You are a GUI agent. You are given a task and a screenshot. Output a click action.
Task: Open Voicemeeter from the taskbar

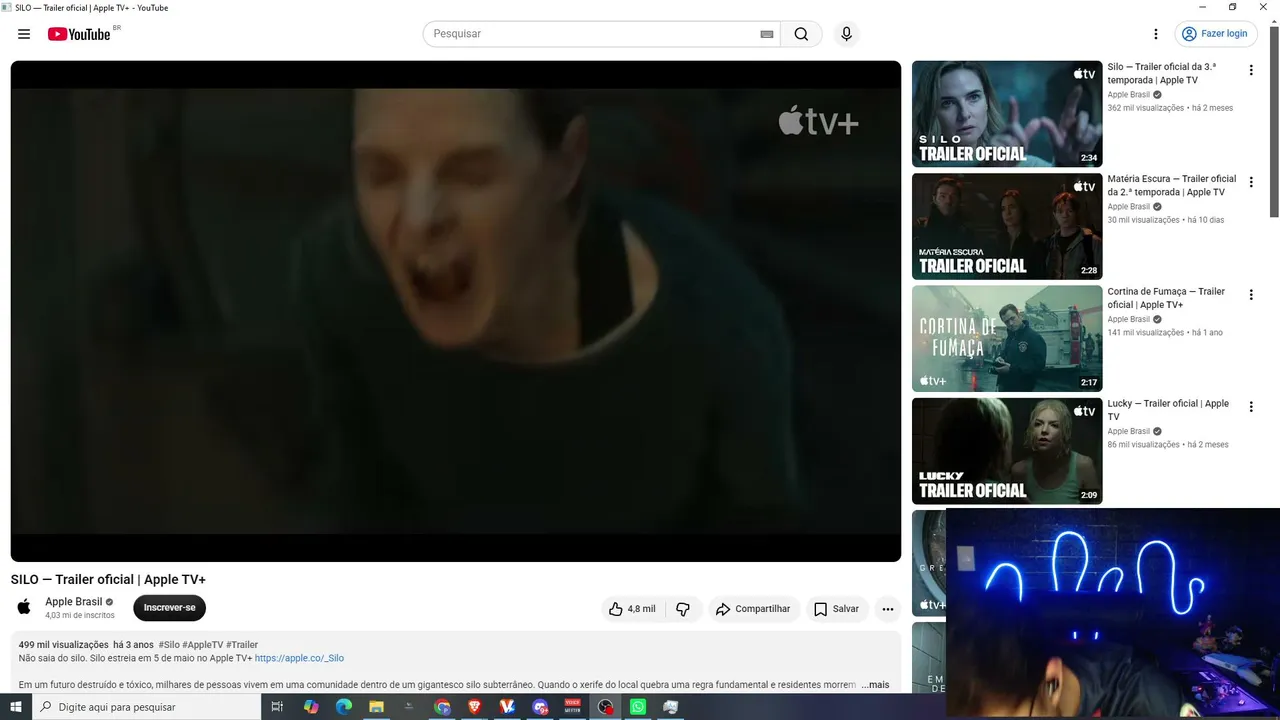573,707
